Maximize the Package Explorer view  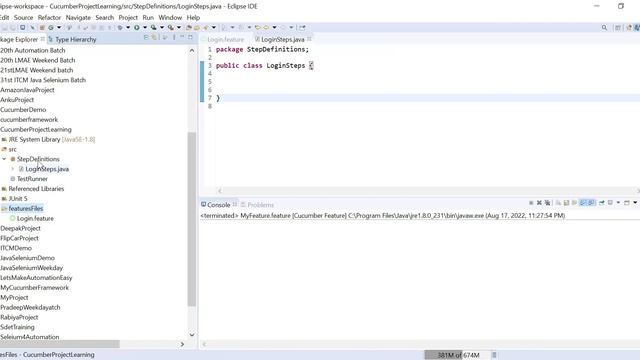click(190, 37)
